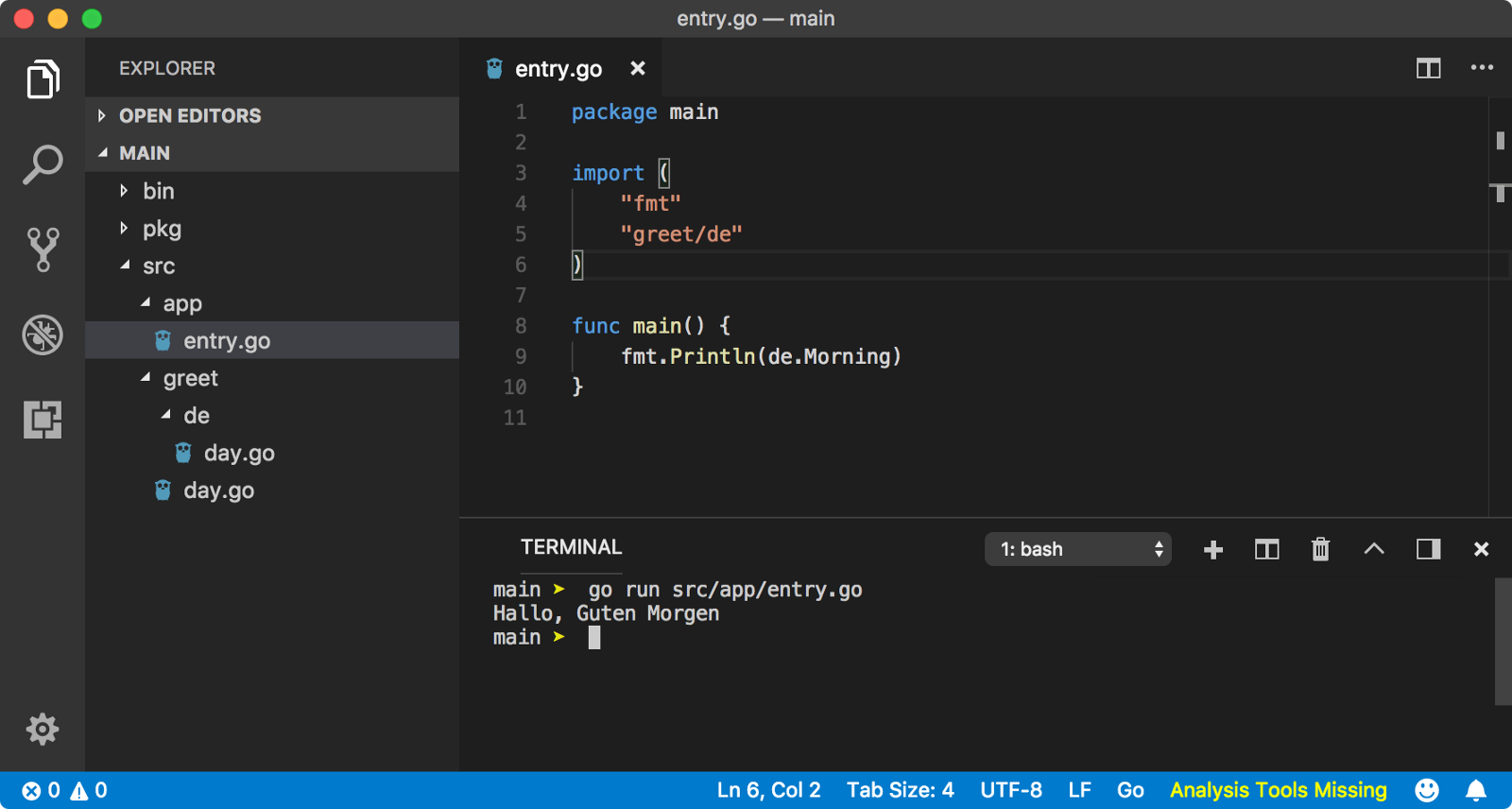Click the terminal panel scrollbar
This screenshot has width=1512, height=809.
(1503, 642)
